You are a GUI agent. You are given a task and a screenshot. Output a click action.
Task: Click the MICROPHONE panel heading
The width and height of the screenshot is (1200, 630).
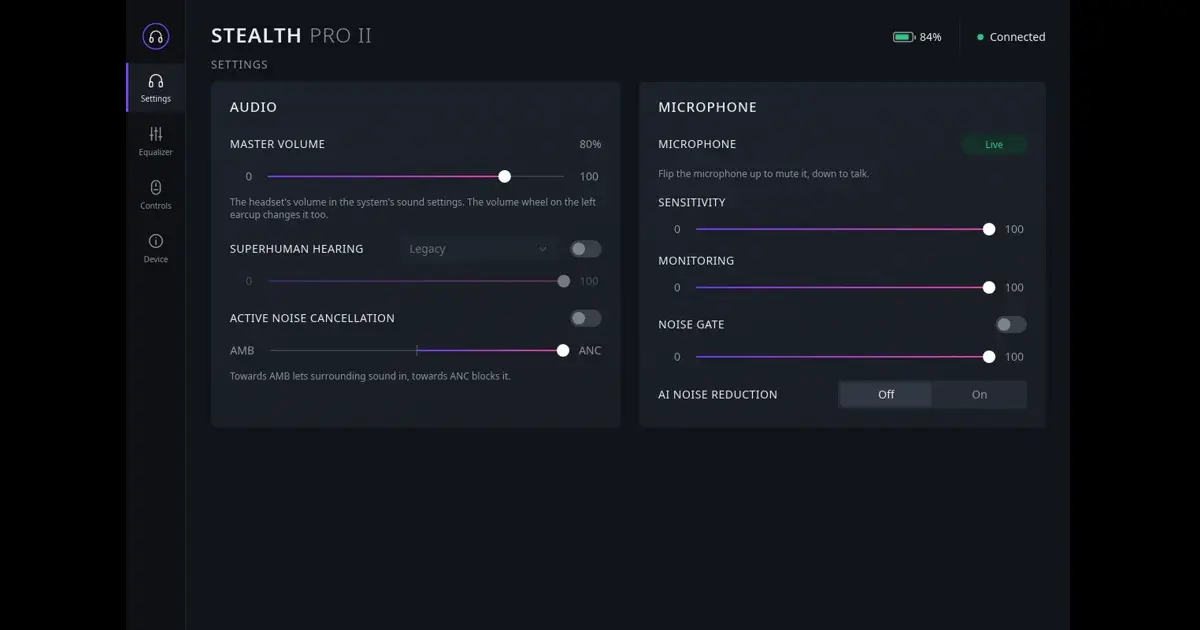707,107
